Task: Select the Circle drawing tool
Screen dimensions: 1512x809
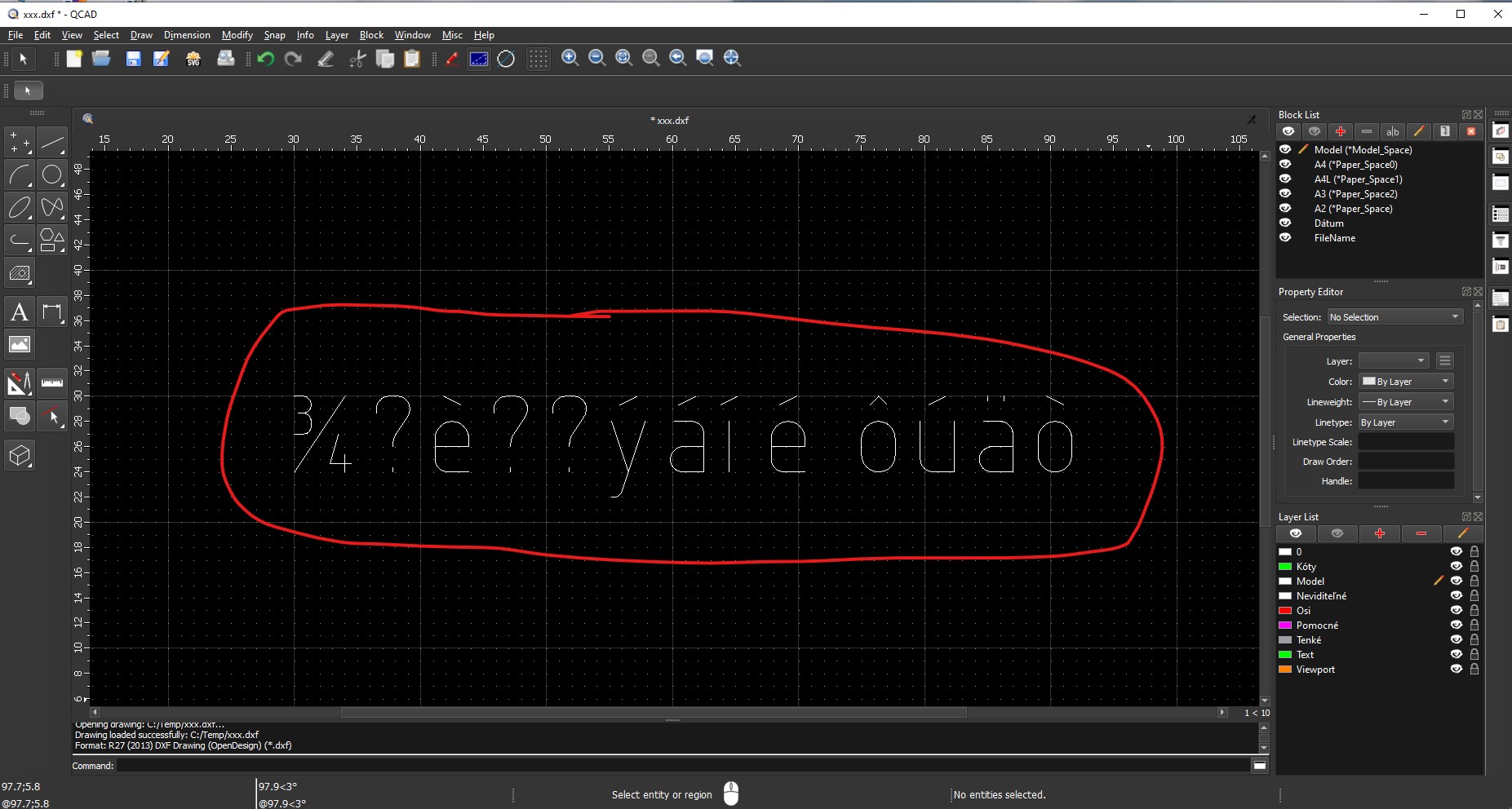Action: pos(52,175)
